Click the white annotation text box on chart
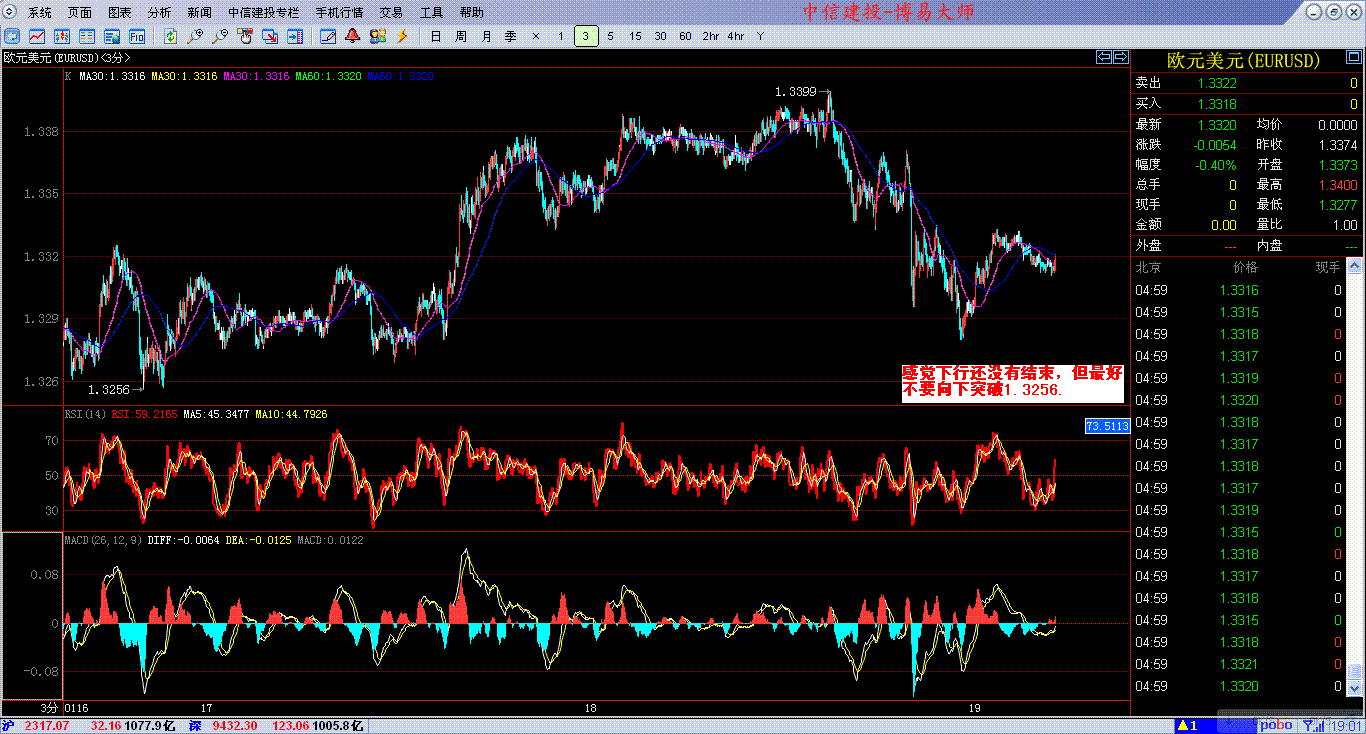The image size is (1366, 734). point(1013,383)
